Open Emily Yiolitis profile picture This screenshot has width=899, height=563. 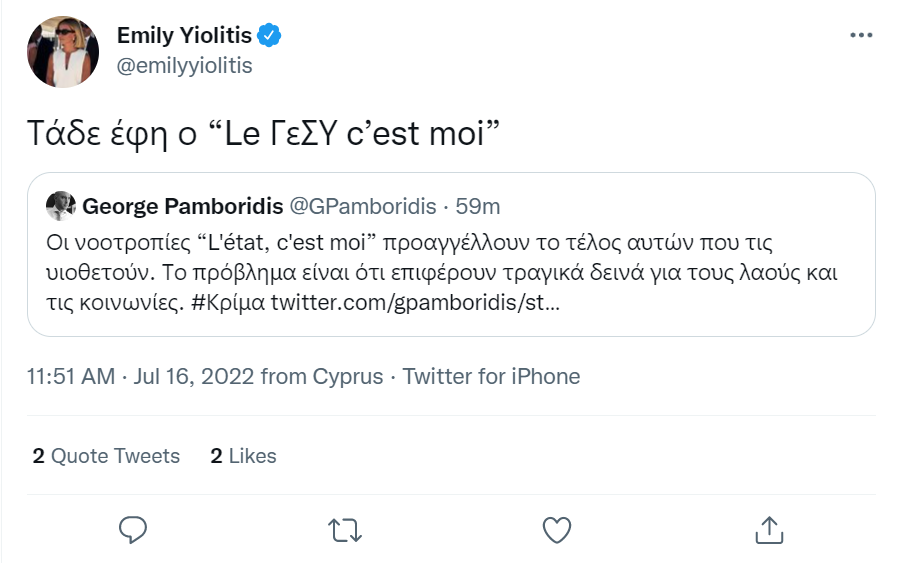[62, 51]
